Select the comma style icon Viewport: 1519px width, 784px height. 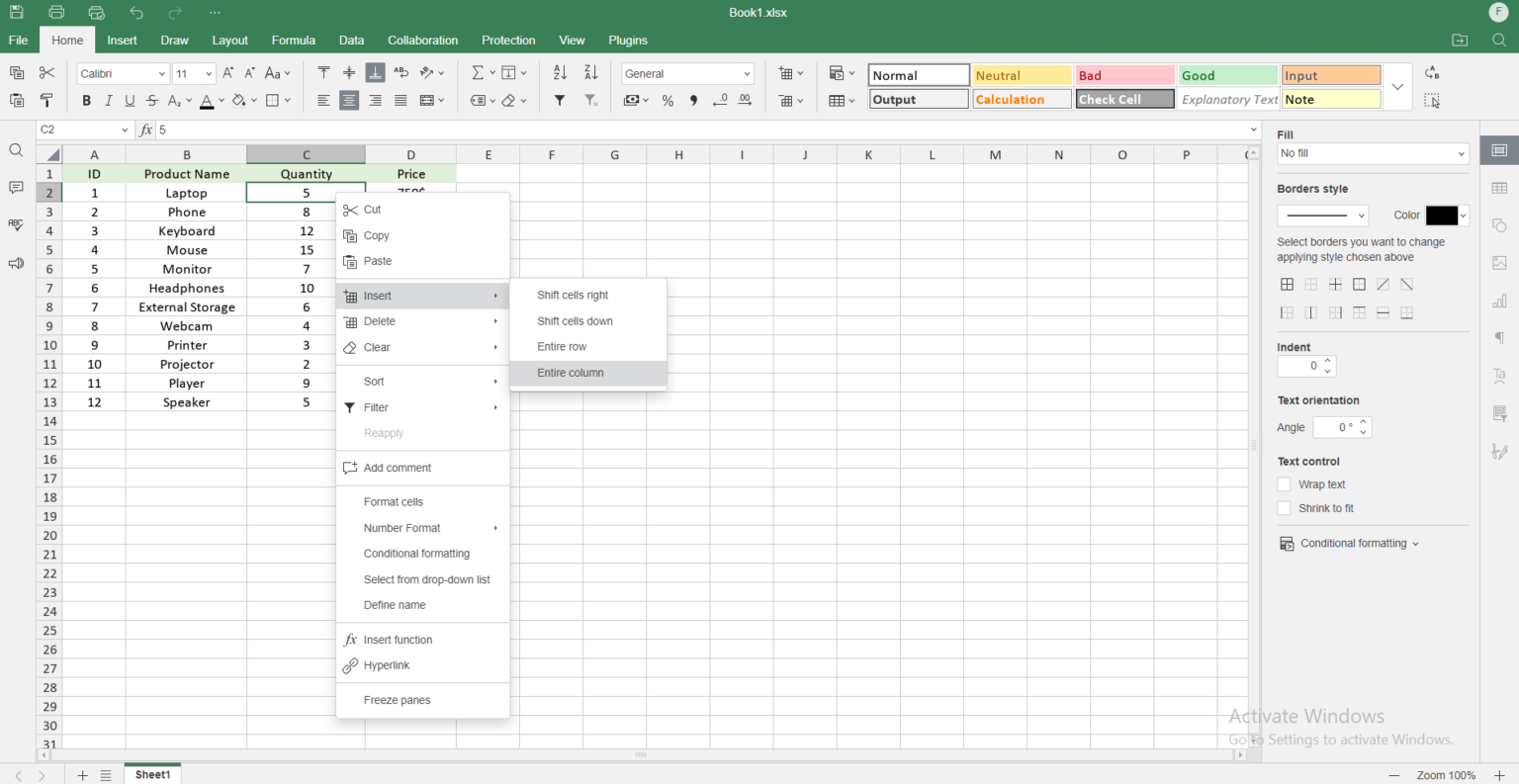tap(693, 100)
